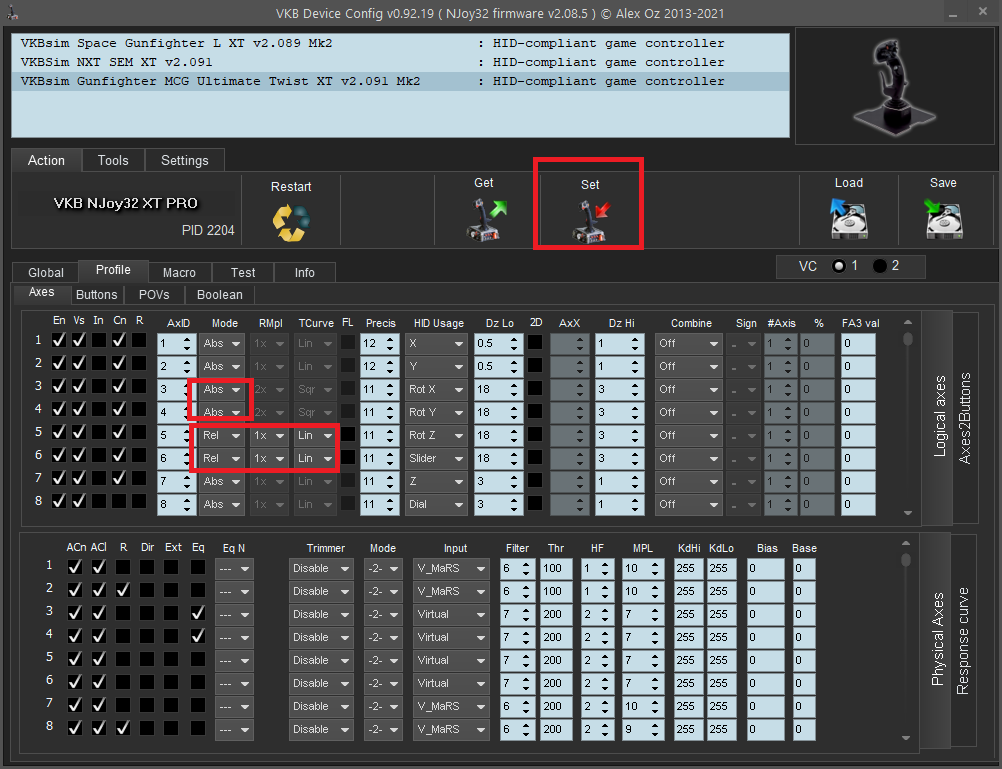1002x769 pixels.
Task: Open HID Usage dropdown showing Rot X
Action: [436, 389]
